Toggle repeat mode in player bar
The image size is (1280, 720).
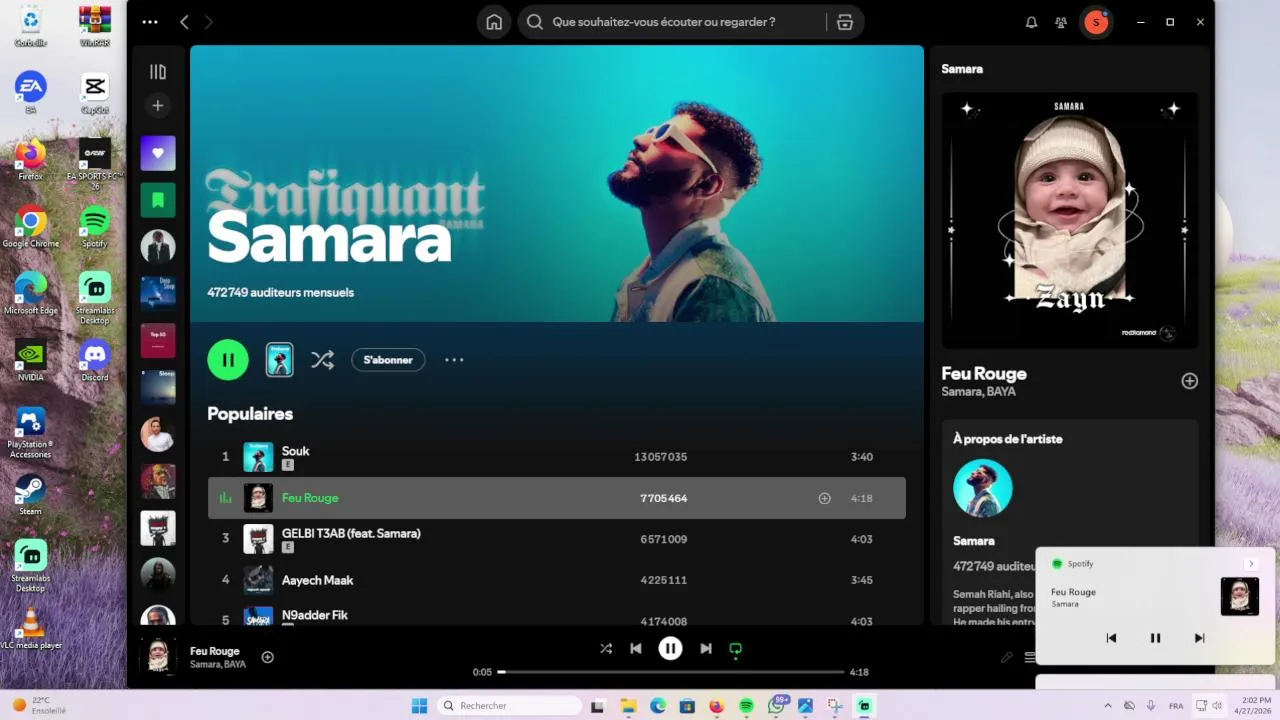(736, 649)
